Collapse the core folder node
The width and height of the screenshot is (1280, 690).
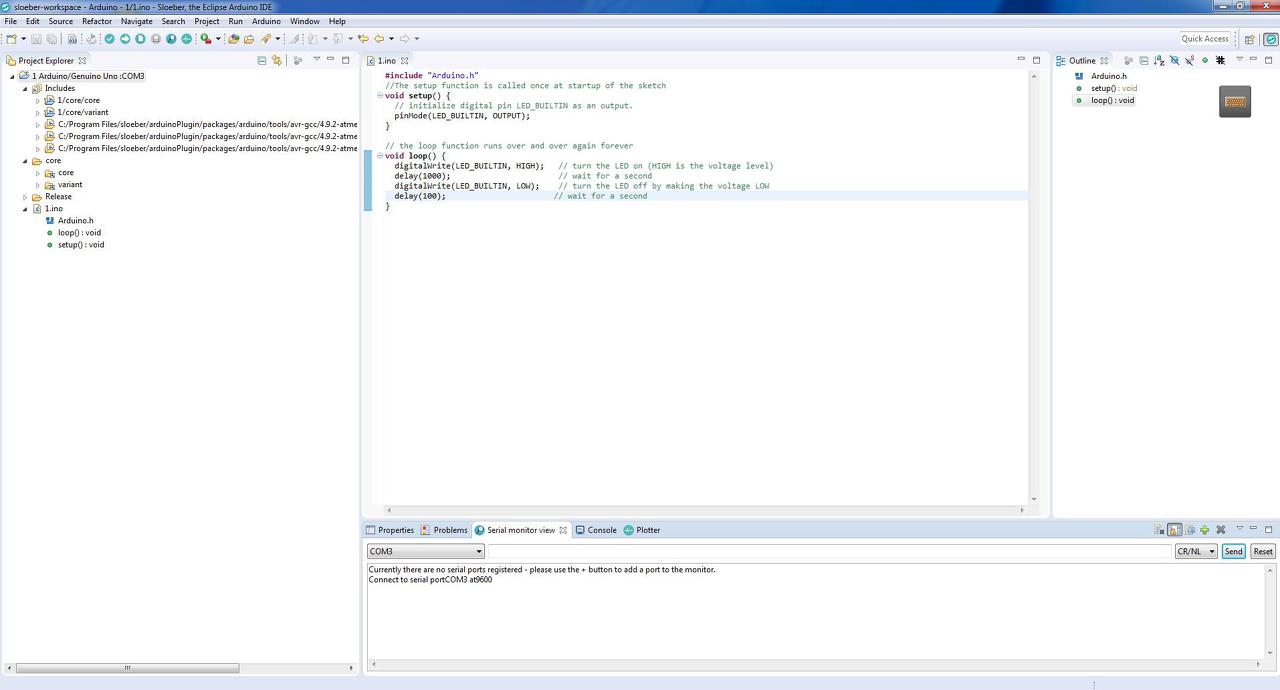[x=25, y=161]
